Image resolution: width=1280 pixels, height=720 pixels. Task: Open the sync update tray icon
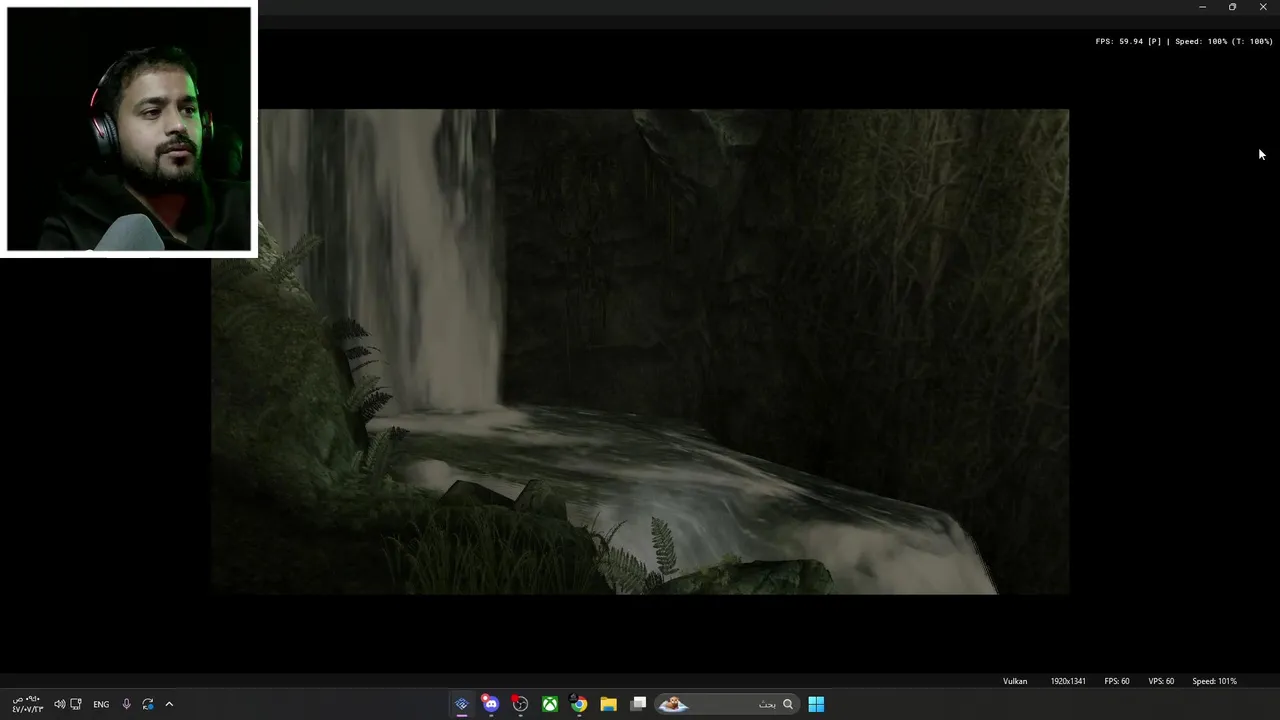pos(148,704)
